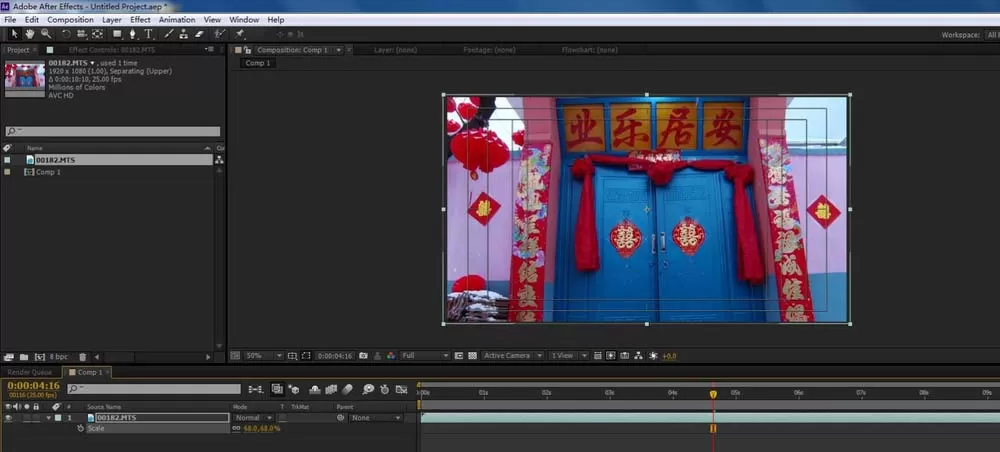
Task: Open the Full resolution dropdown
Action: 425,356
